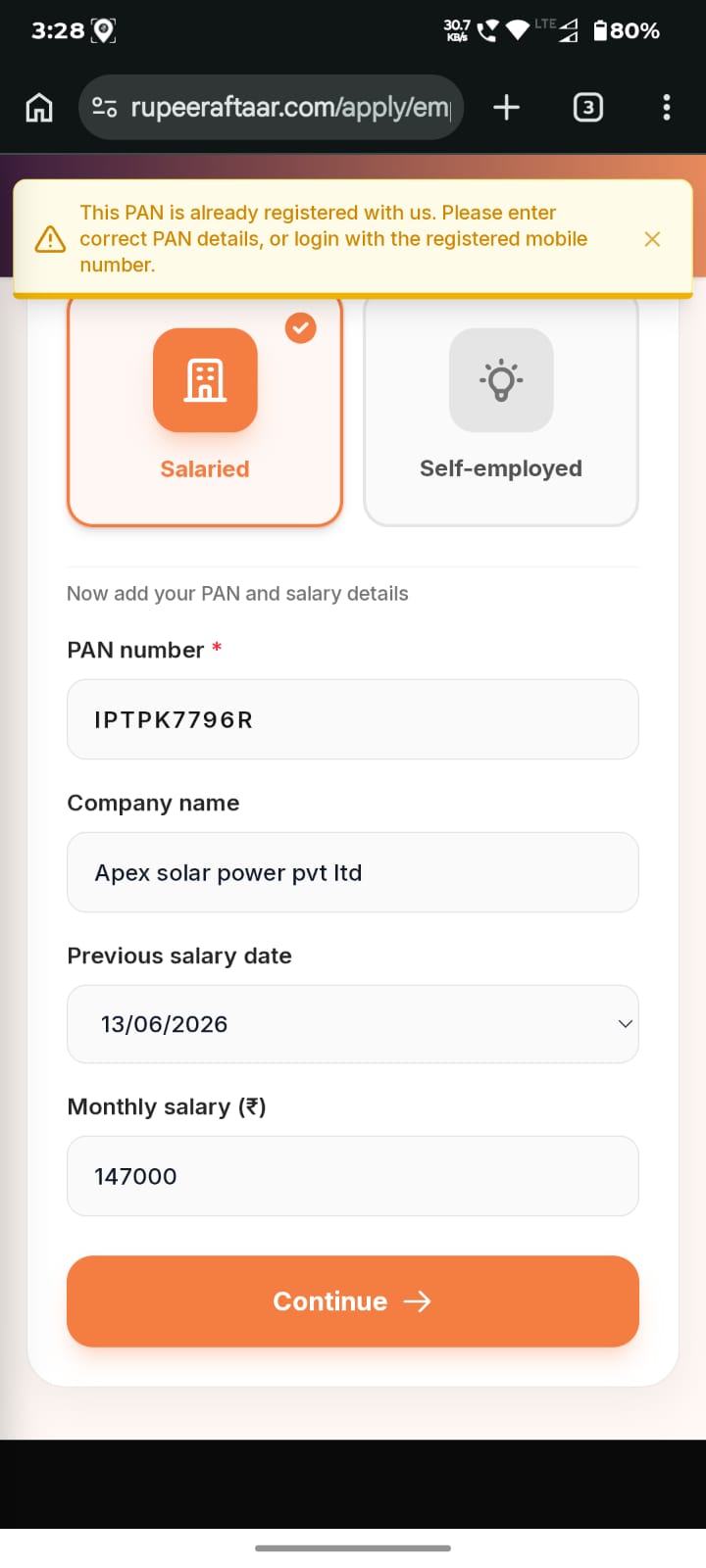Tap the lightbulb Self-employed icon
Image resolution: width=706 pixels, height=1568 pixels.
click(501, 380)
